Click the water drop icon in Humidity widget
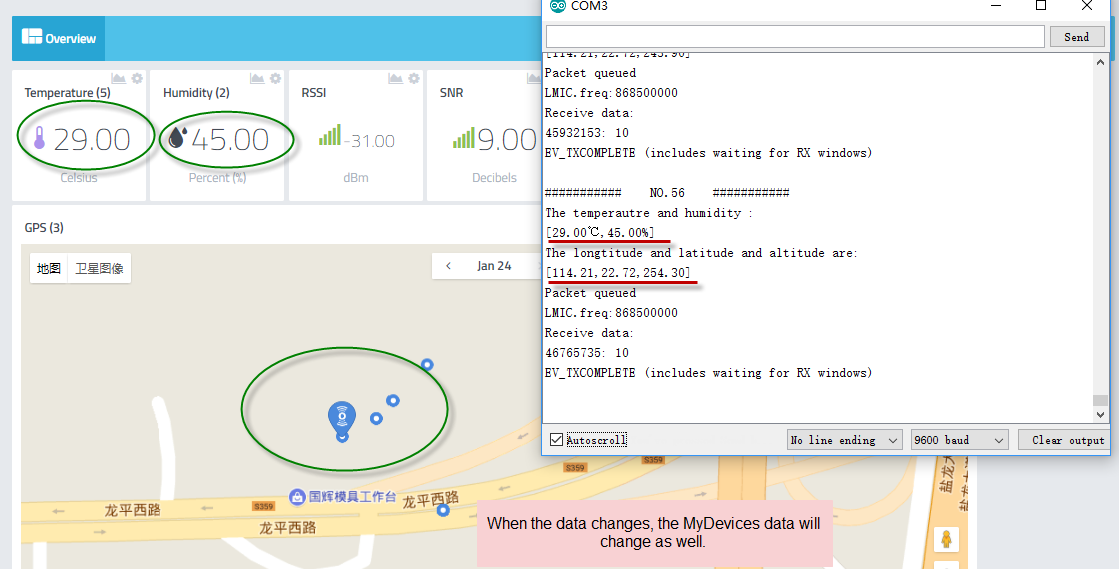The width and height of the screenshot is (1119, 569). tap(177, 138)
